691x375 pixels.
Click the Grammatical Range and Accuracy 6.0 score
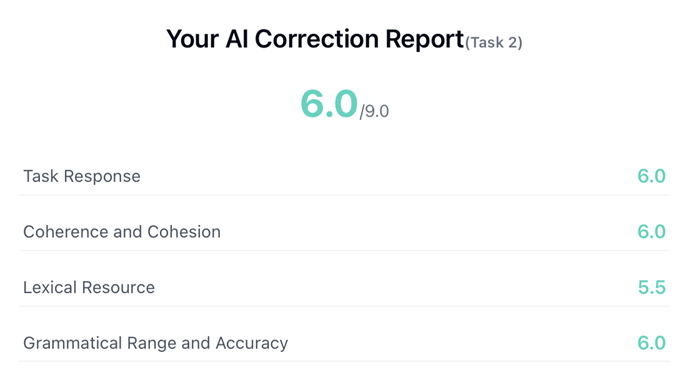(x=651, y=343)
